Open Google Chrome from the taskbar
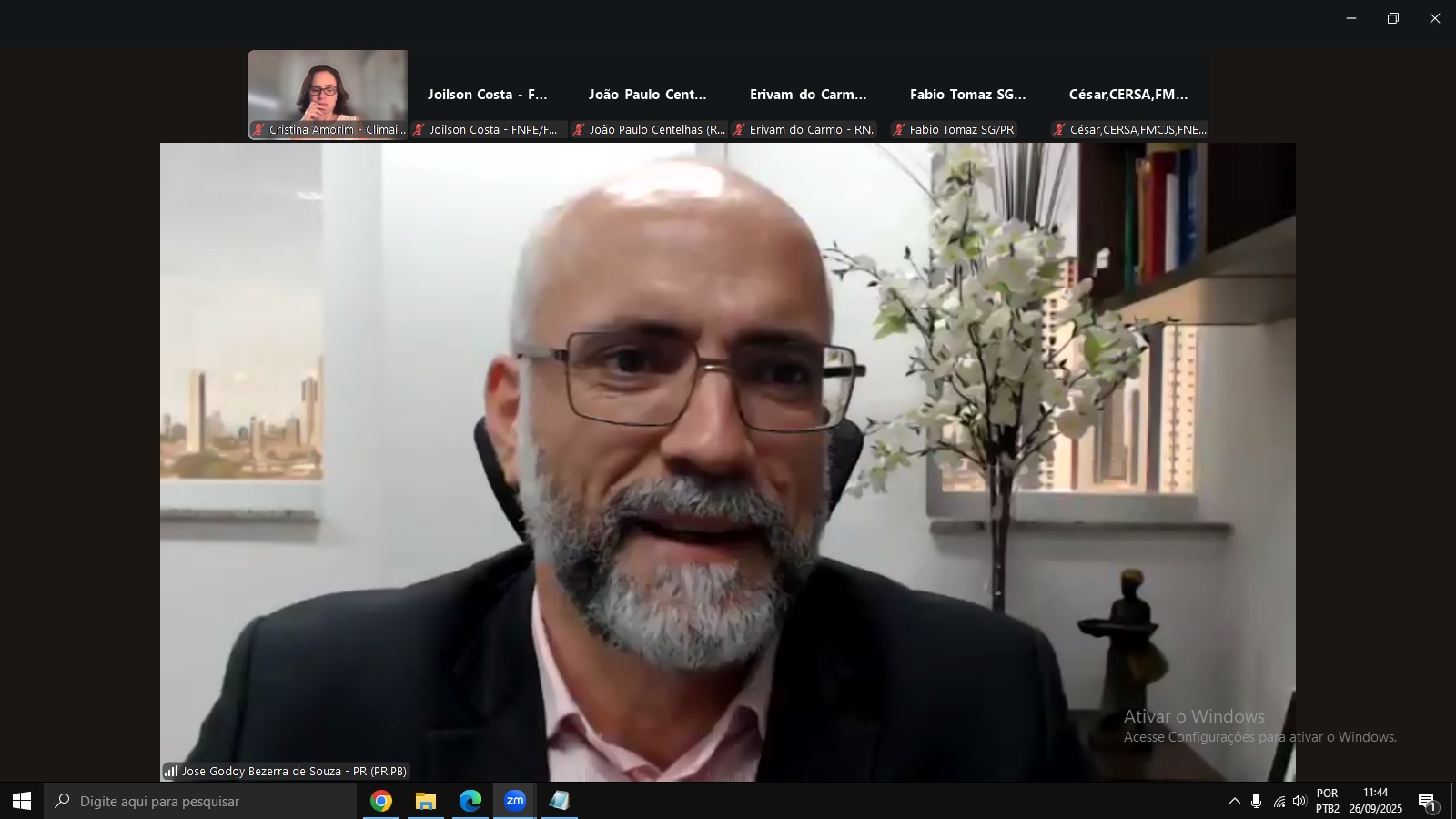This screenshot has height=819, width=1456. (x=381, y=801)
